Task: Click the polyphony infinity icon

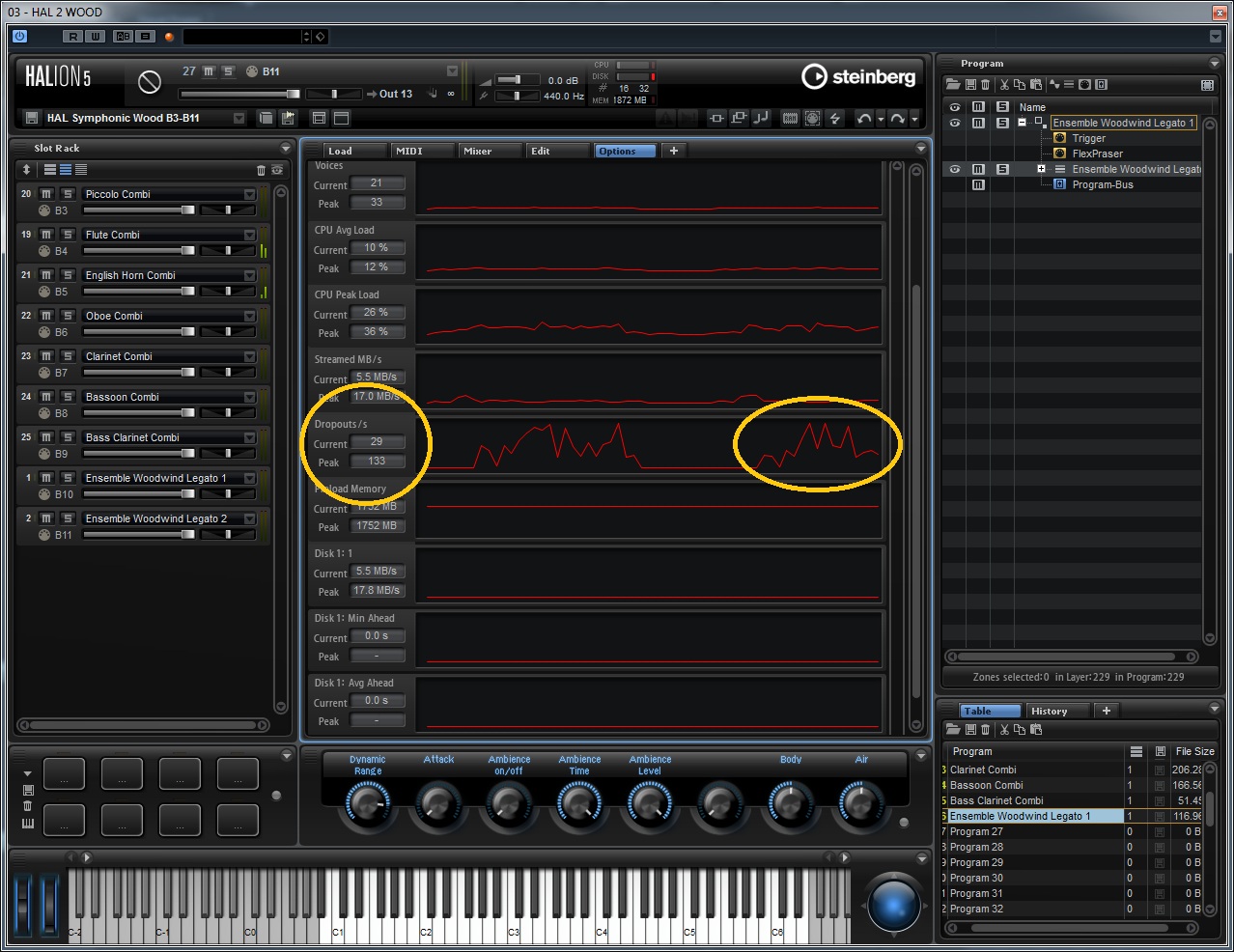Action: click(450, 94)
